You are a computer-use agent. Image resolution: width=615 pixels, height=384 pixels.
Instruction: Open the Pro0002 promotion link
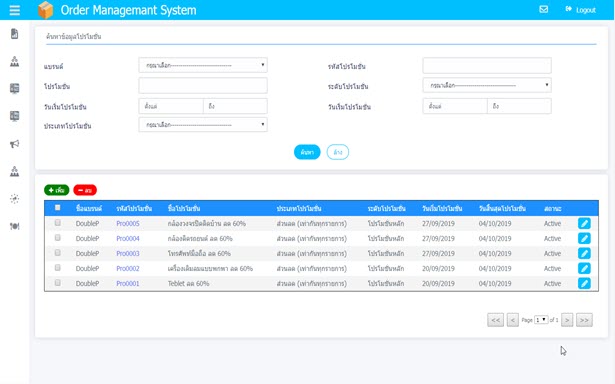(128, 269)
